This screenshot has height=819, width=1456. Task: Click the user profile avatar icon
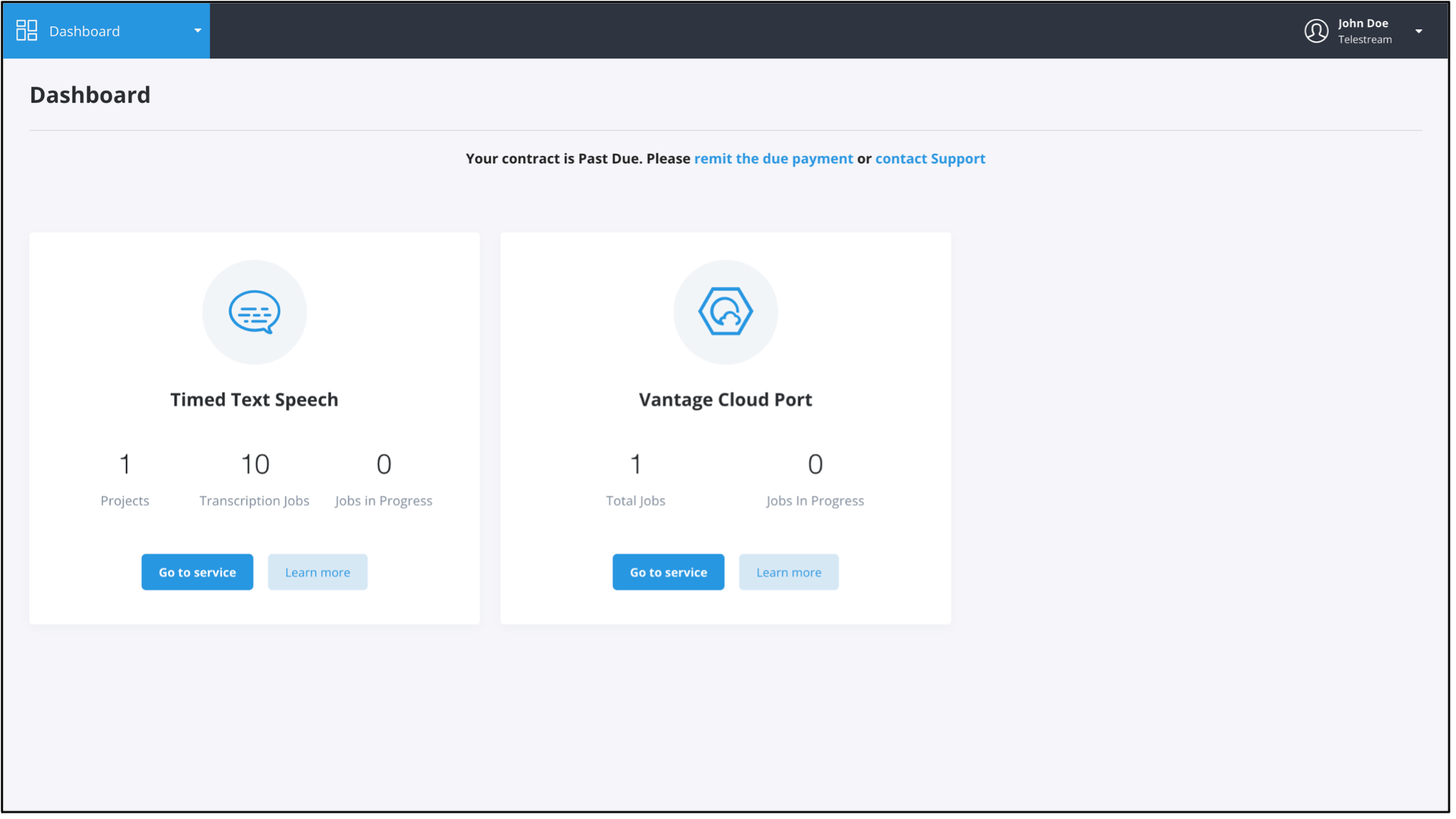click(x=1316, y=31)
